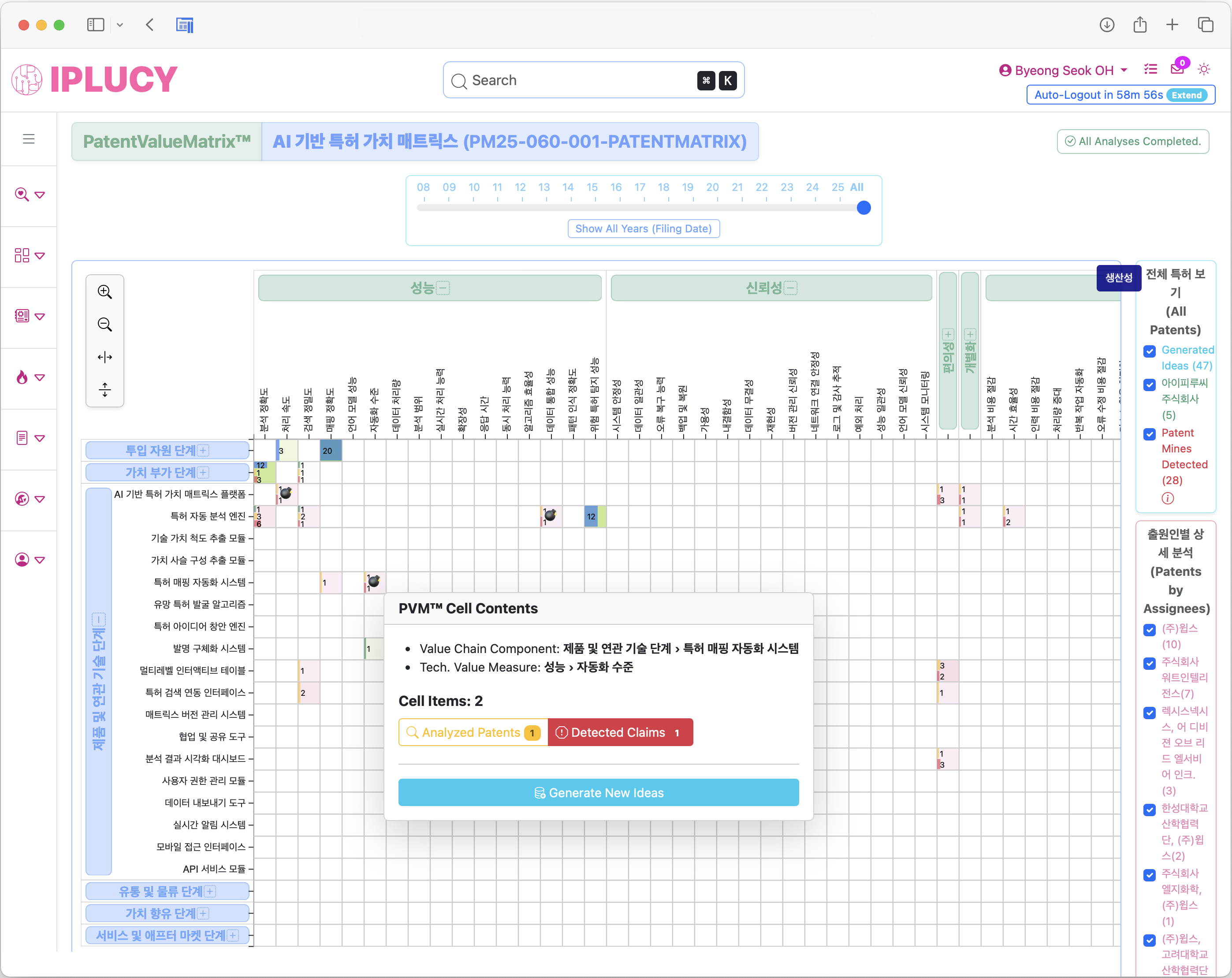Screen dimensions: 1232x978
Task: Expand 가치 향유 단계 row group
Action: click(203, 914)
